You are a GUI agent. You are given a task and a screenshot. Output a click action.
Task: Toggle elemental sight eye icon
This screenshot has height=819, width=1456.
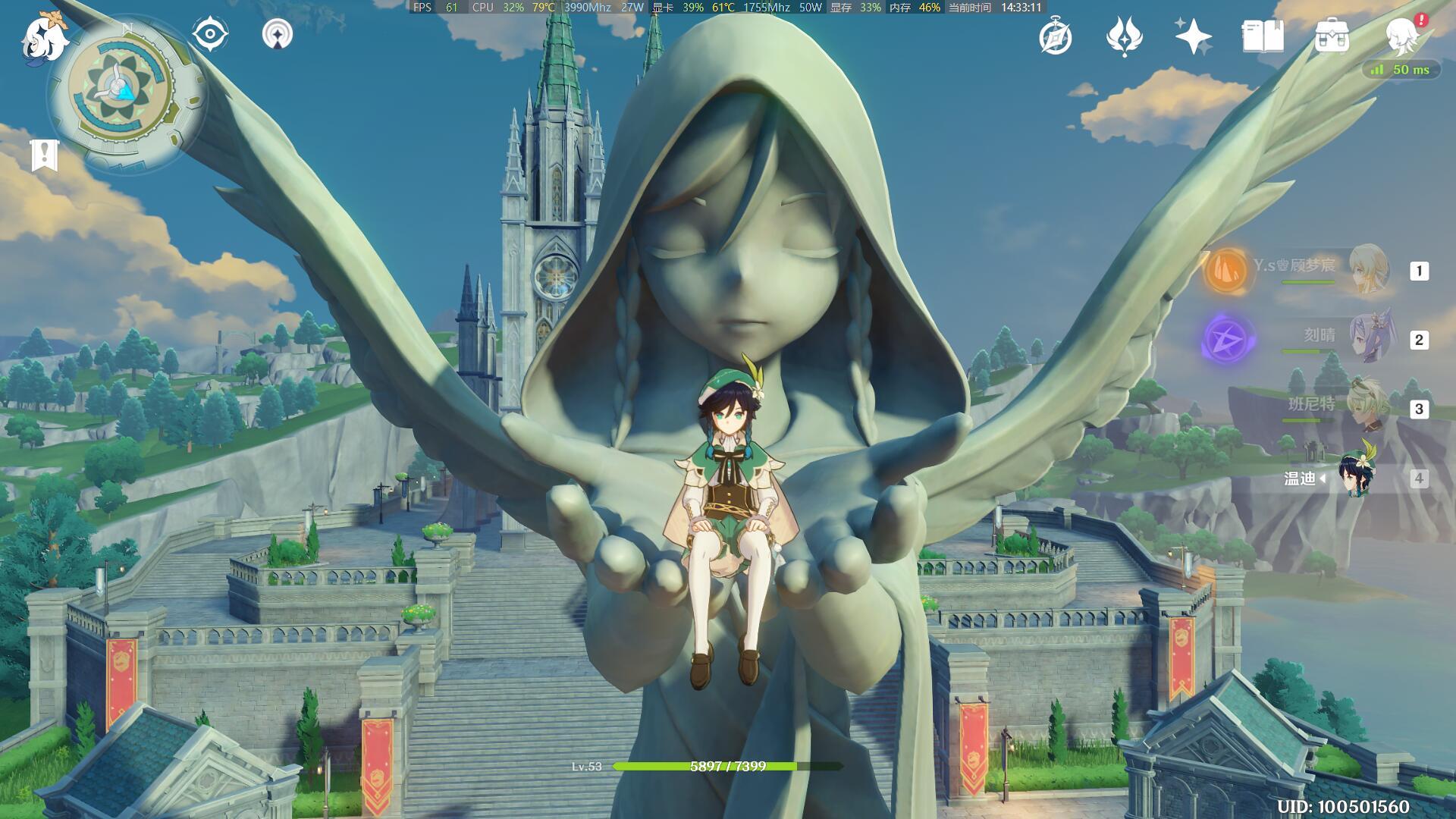tap(209, 35)
